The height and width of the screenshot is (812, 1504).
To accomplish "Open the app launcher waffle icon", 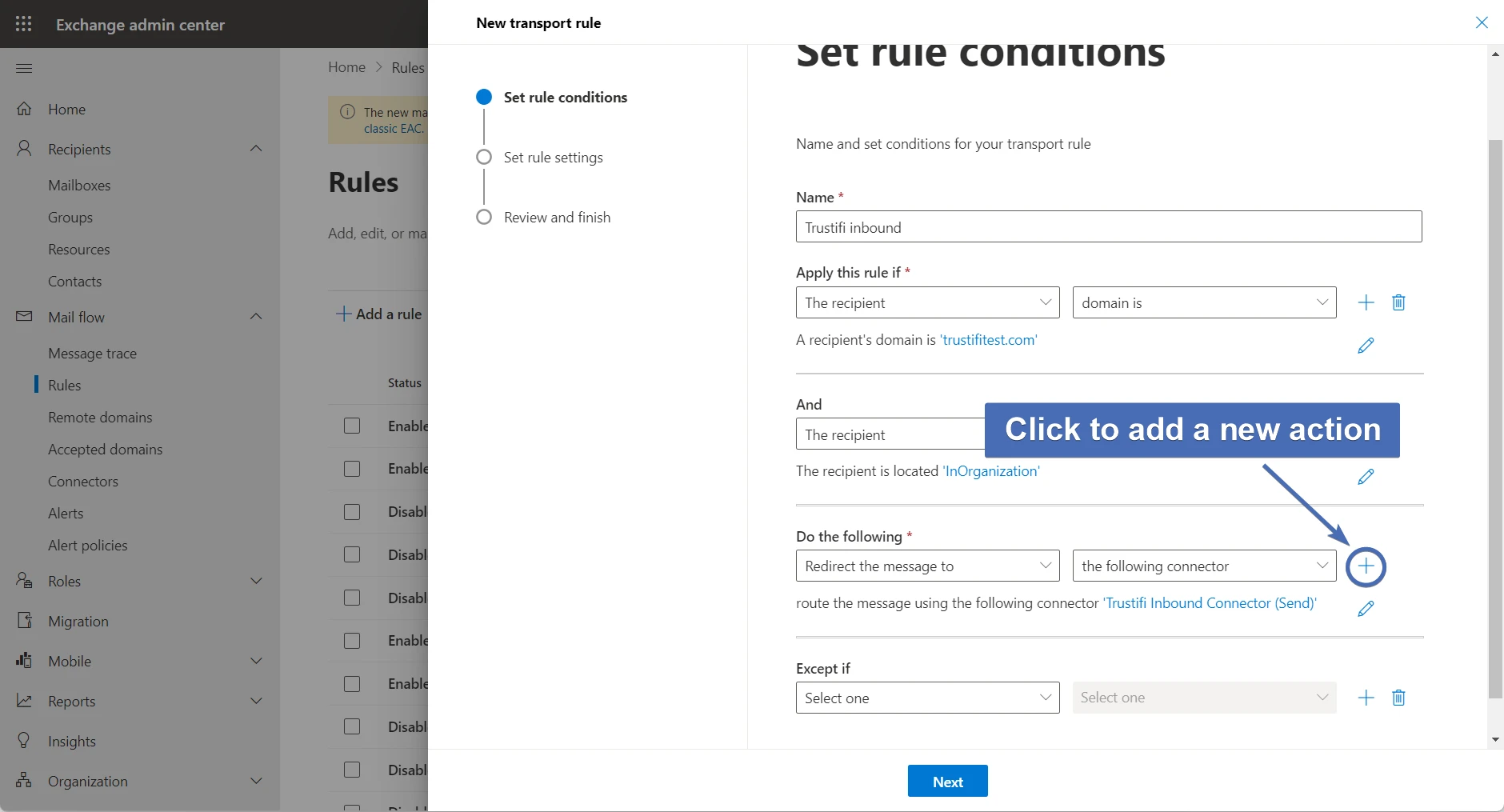I will click(24, 24).
